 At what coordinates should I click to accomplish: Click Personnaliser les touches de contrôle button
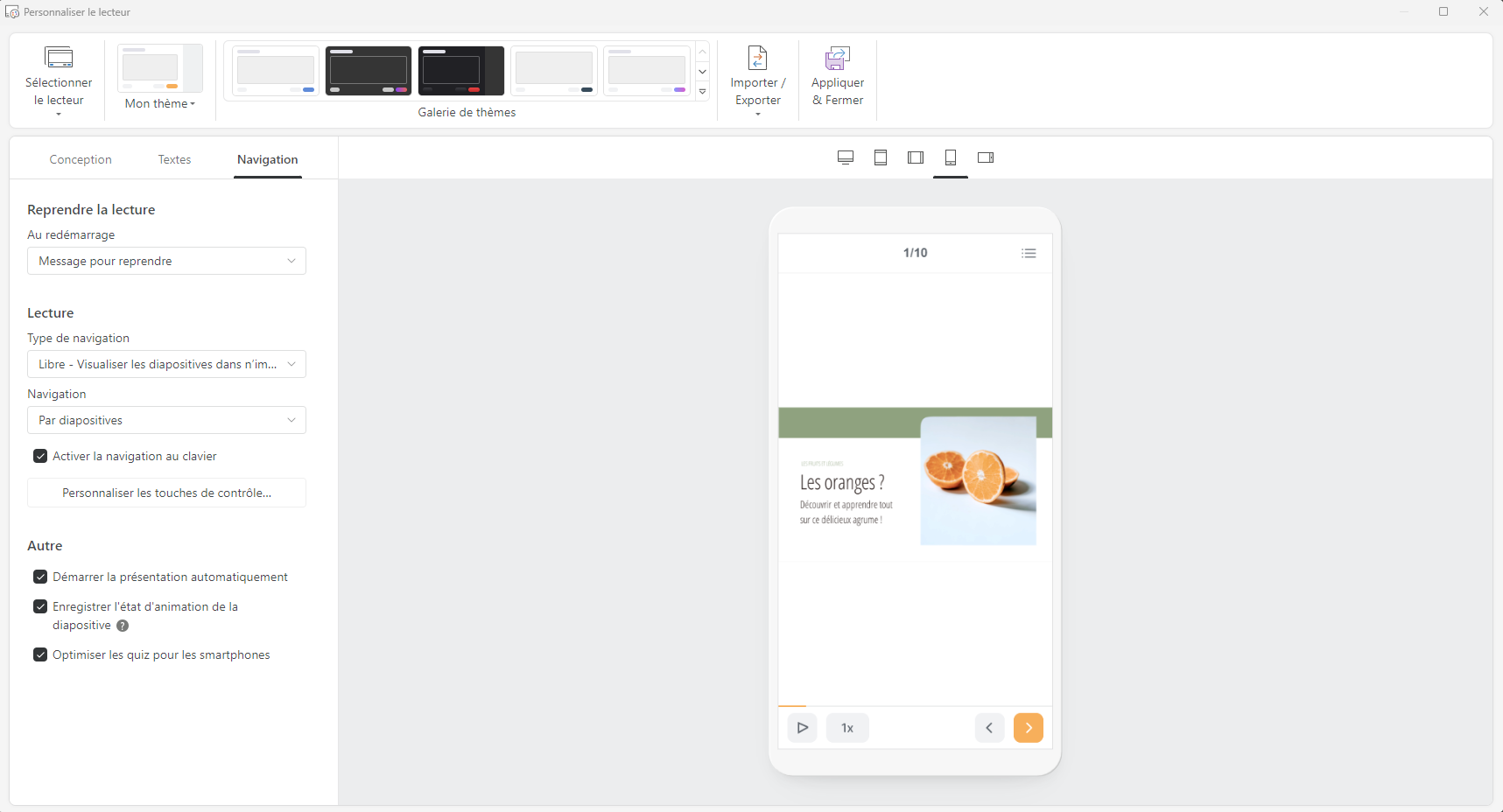[166, 493]
